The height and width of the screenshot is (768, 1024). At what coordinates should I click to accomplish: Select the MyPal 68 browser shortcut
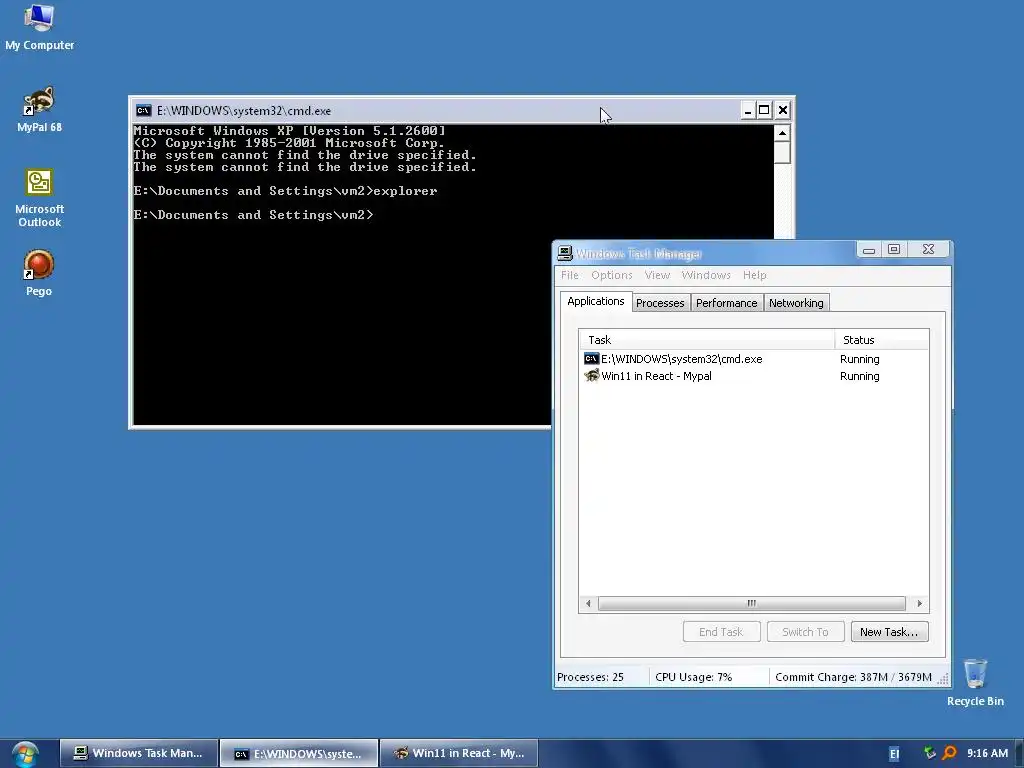coord(39,110)
